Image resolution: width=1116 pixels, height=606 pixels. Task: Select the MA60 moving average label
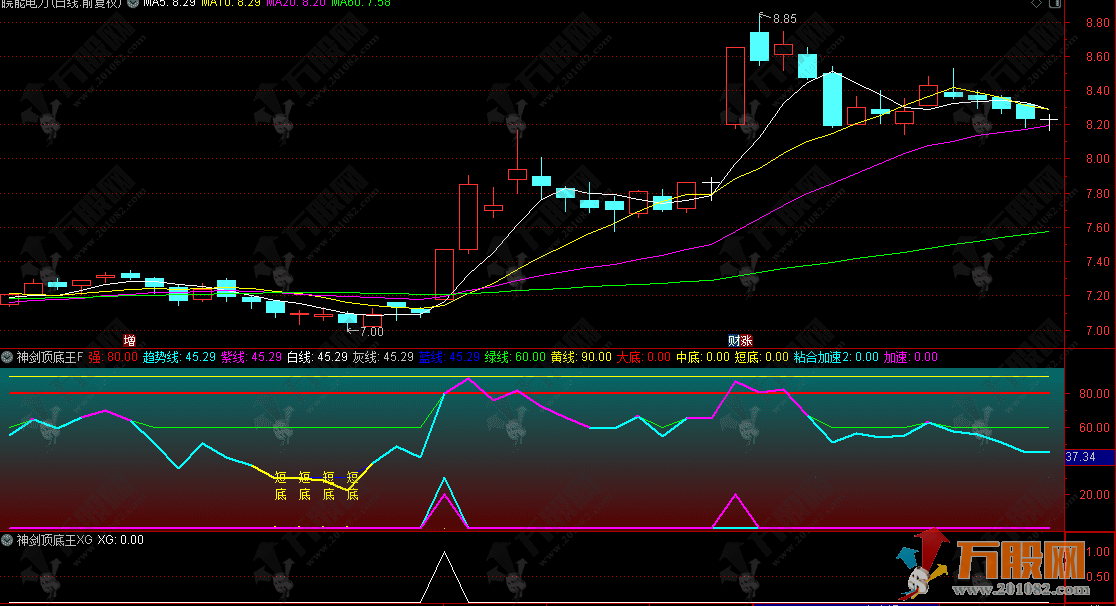coord(364,5)
